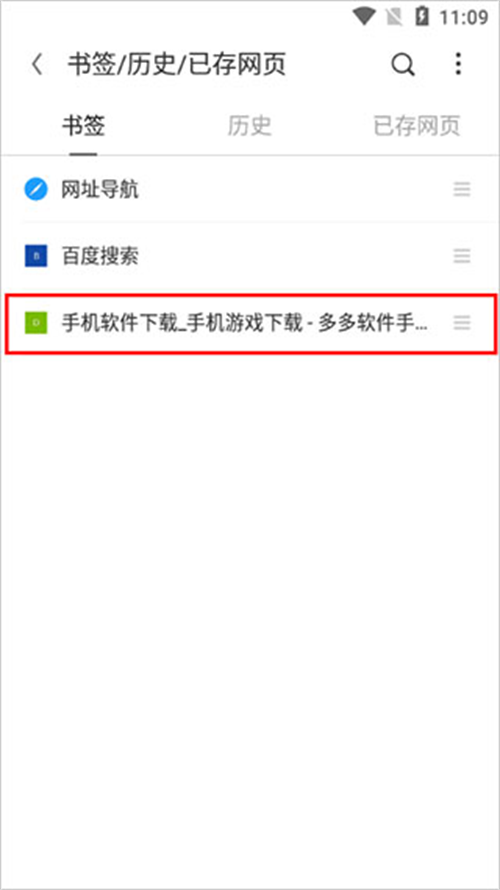Click the blue 百度搜索 favicon
500x890 pixels.
[x=36, y=257]
